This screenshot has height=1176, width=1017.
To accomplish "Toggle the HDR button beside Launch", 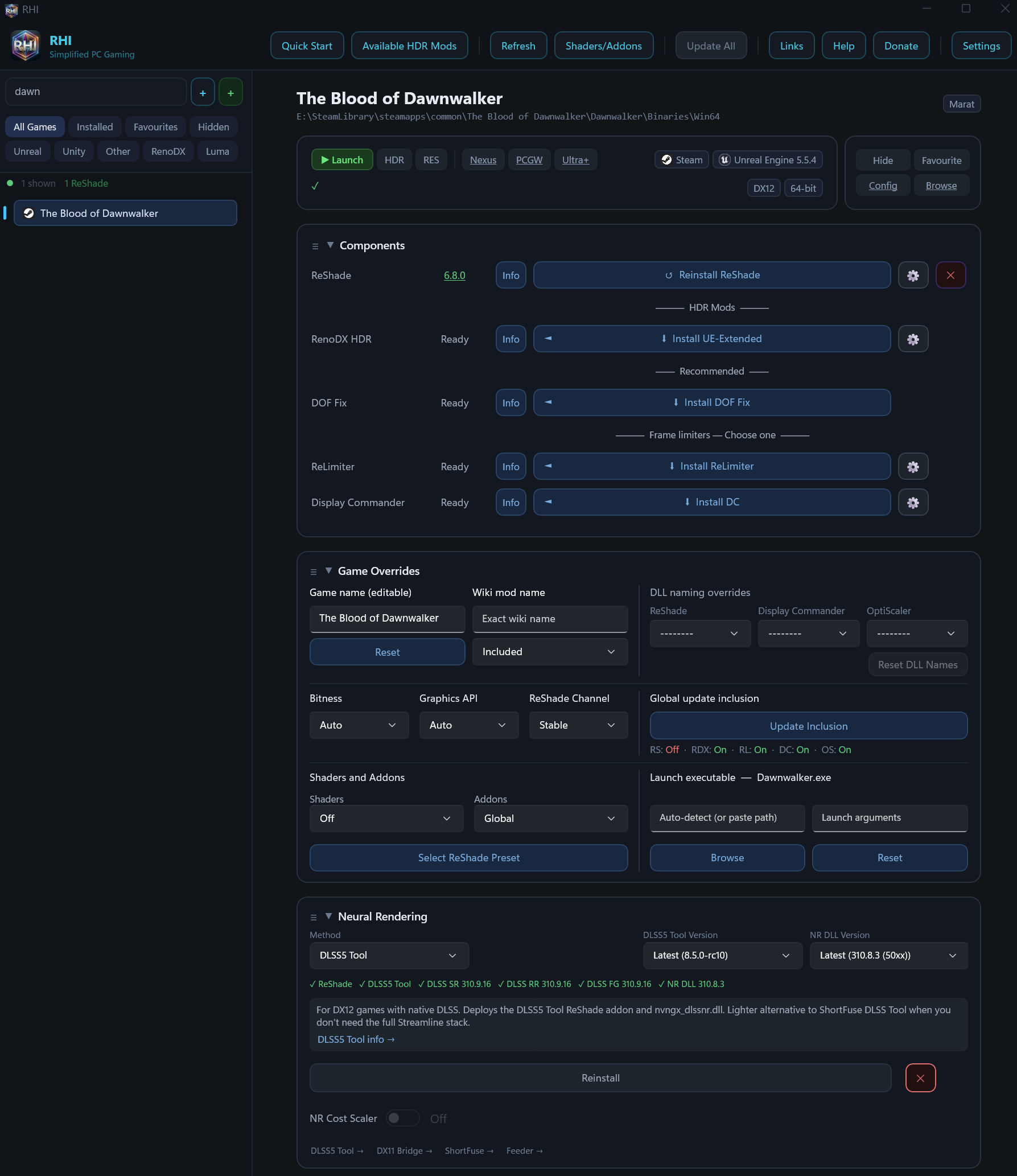I will point(394,160).
